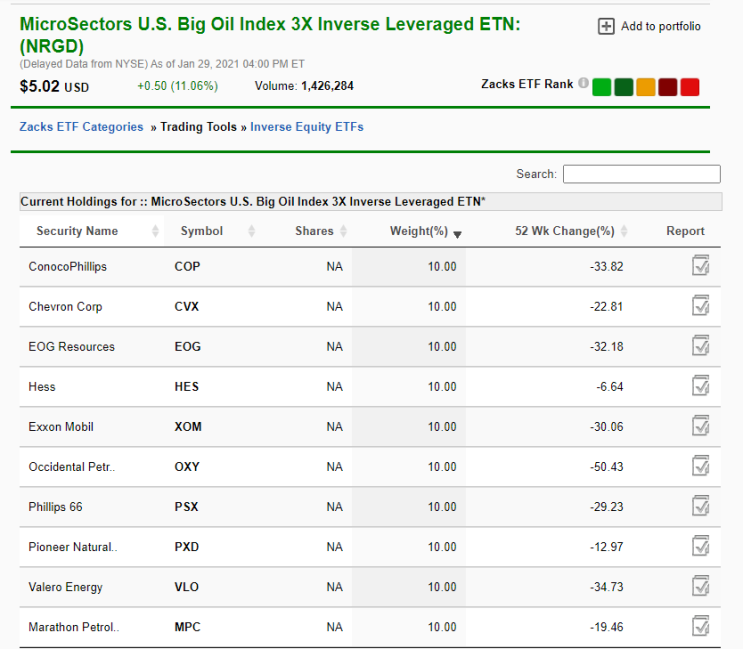The width and height of the screenshot is (743, 649).
Task: Click the NRGD ETN page title
Action: pos(270,35)
